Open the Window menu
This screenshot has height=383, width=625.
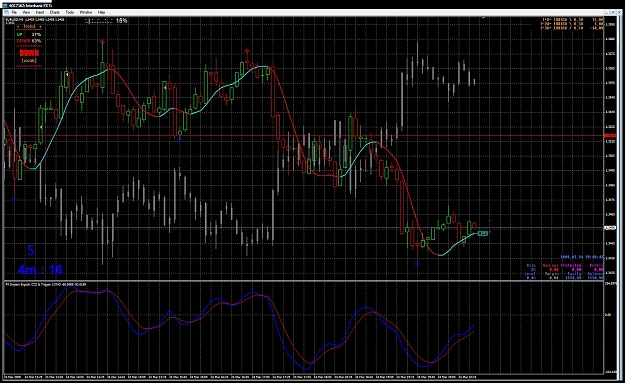86,12
